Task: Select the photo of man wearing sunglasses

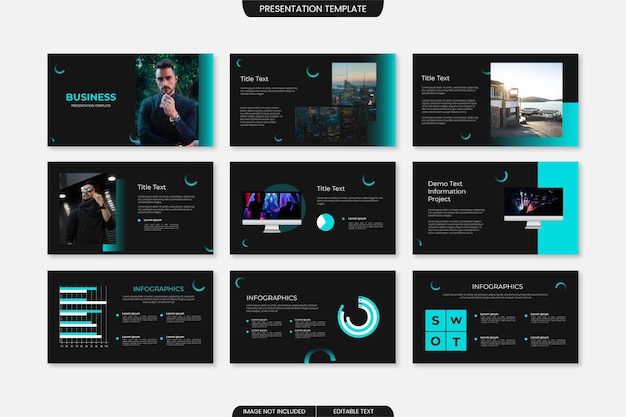Action: pos(88,208)
